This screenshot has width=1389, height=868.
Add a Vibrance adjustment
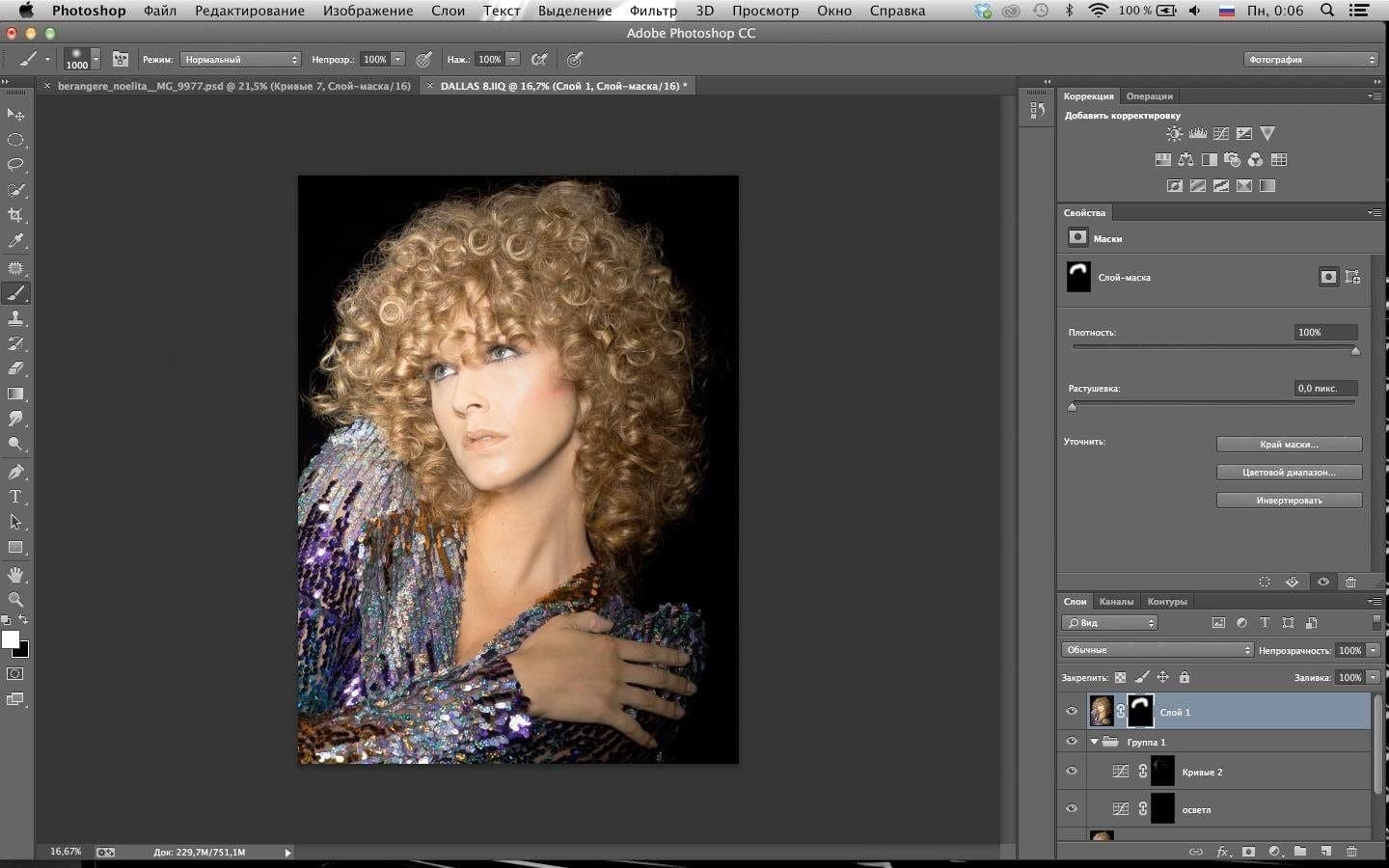tap(1267, 134)
